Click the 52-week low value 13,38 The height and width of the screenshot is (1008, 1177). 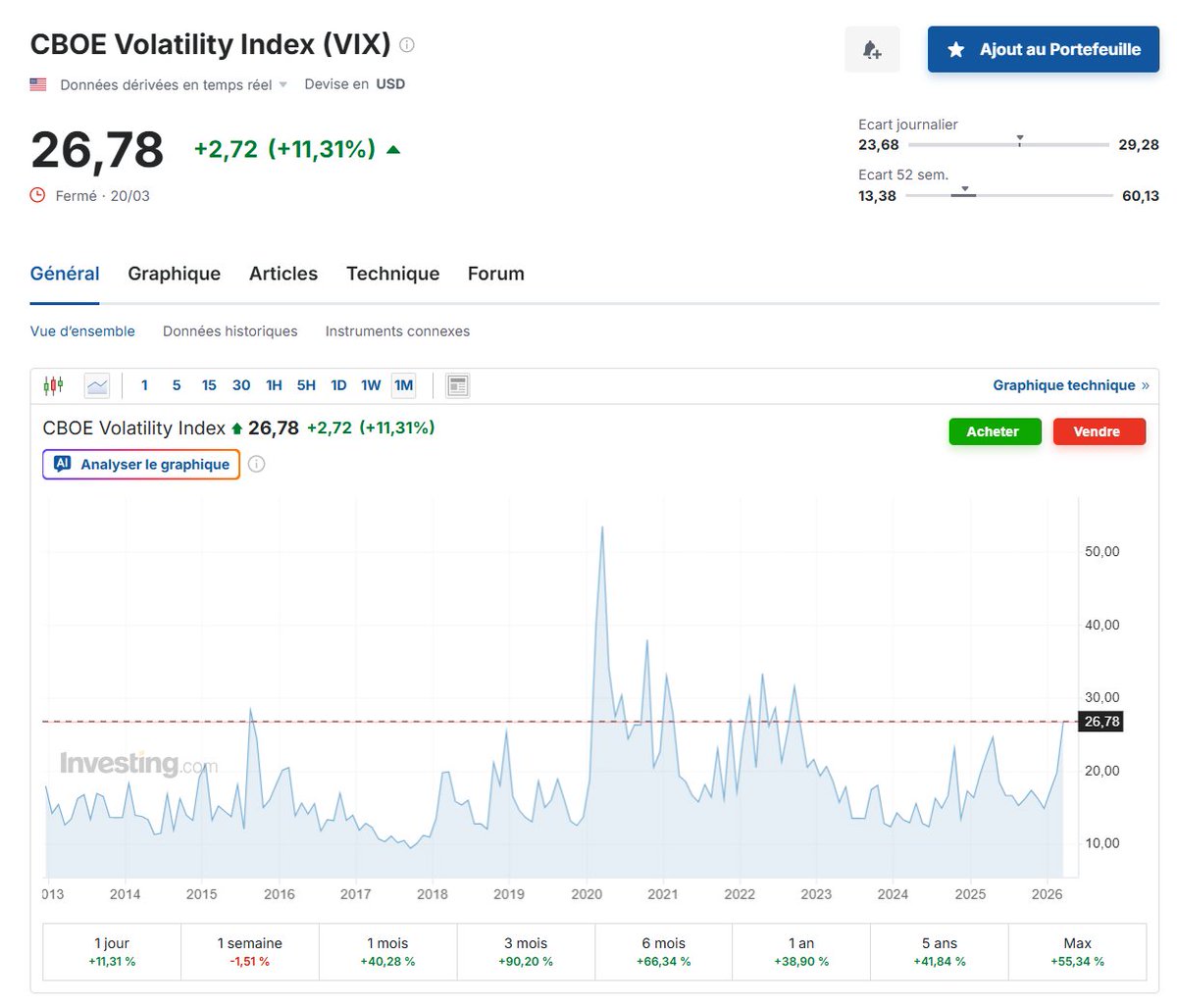[877, 196]
